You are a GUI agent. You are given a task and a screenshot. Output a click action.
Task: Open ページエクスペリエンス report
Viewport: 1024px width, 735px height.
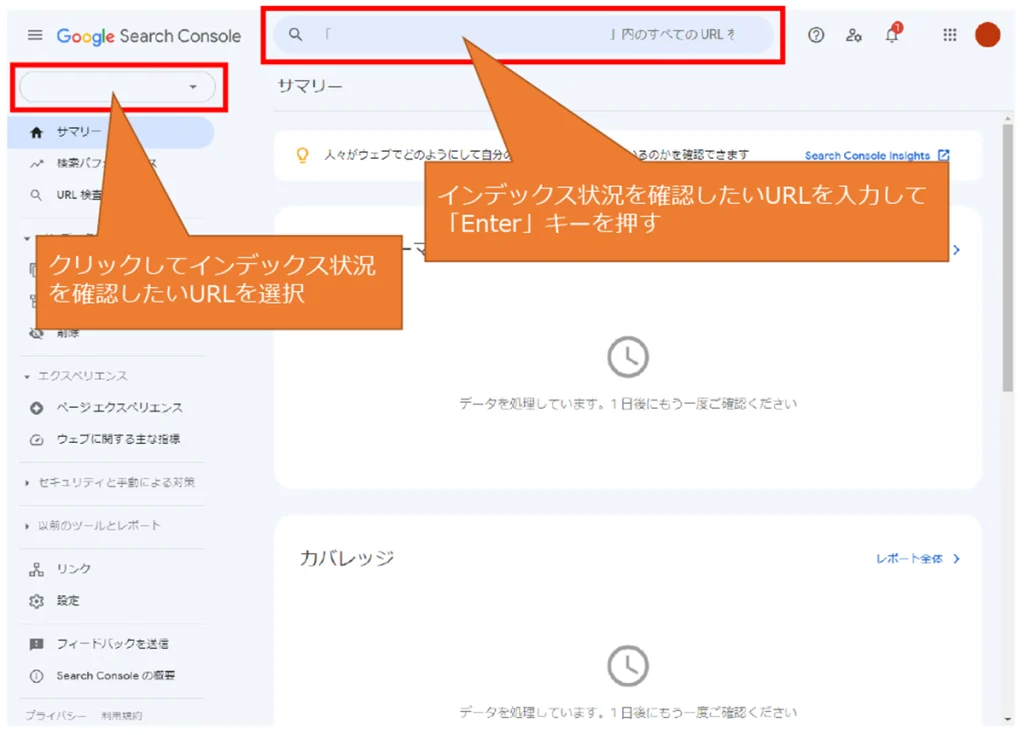click(x=118, y=408)
